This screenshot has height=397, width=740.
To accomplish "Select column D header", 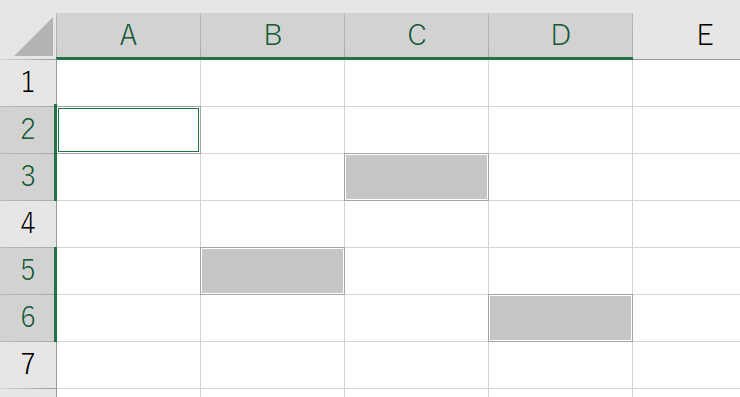I will pos(561,35).
